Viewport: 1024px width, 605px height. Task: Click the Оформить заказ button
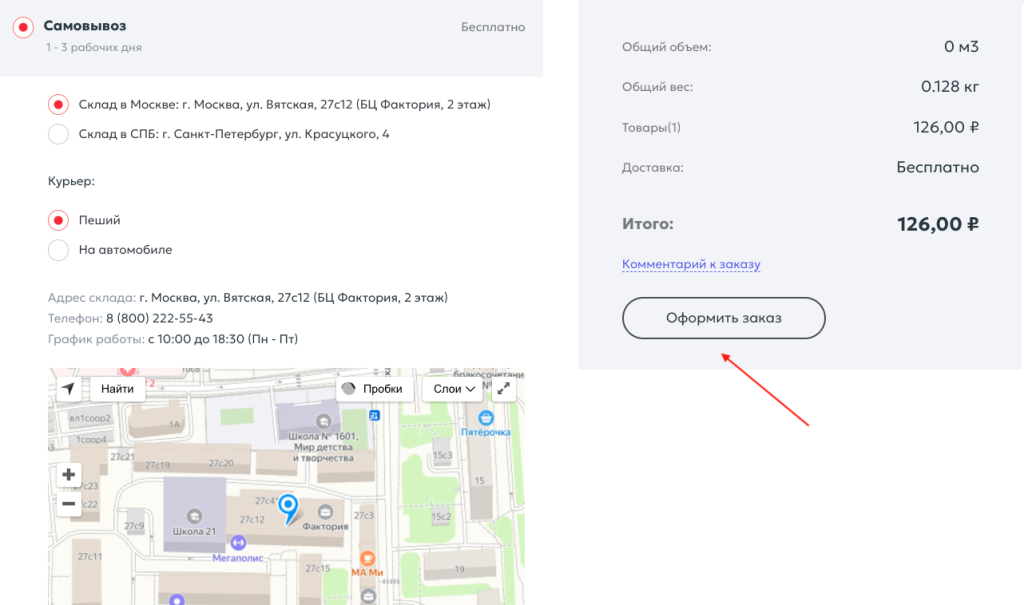[723, 318]
